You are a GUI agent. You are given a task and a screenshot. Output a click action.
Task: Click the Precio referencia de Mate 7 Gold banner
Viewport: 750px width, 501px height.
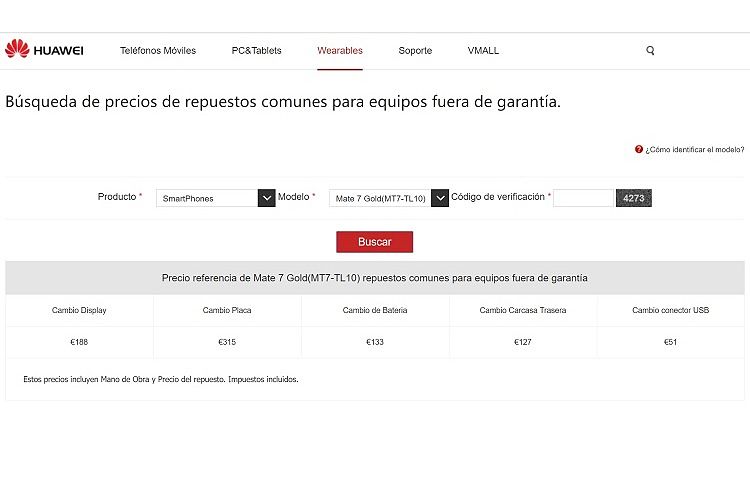point(375,278)
